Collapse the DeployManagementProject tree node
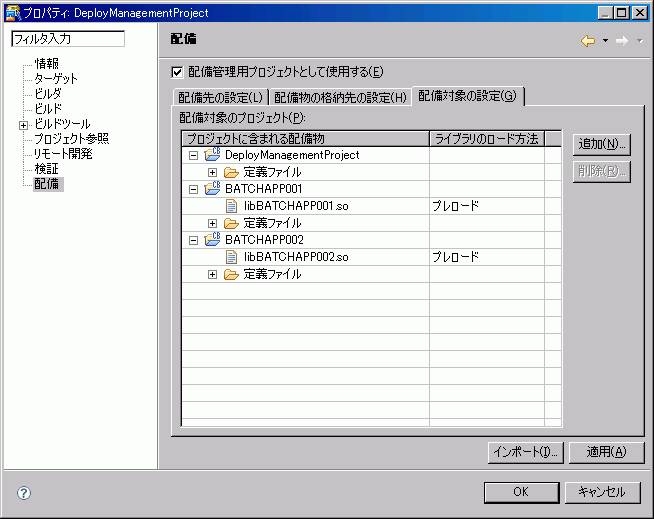The height and width of the screenshot is (519, 654). click(193, 155)
